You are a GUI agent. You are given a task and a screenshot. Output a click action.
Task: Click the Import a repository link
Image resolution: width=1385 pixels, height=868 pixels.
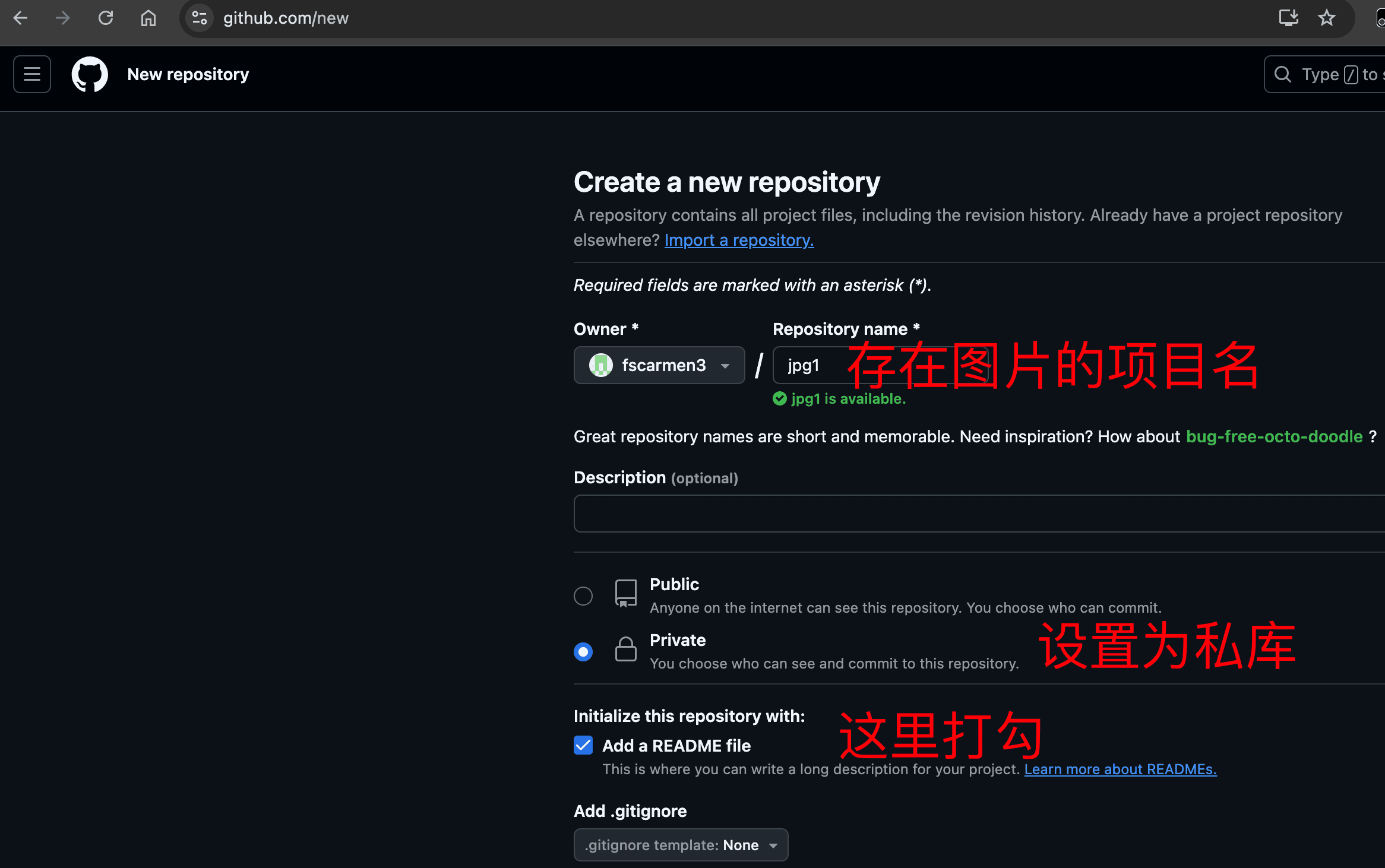tap(739, 240)
